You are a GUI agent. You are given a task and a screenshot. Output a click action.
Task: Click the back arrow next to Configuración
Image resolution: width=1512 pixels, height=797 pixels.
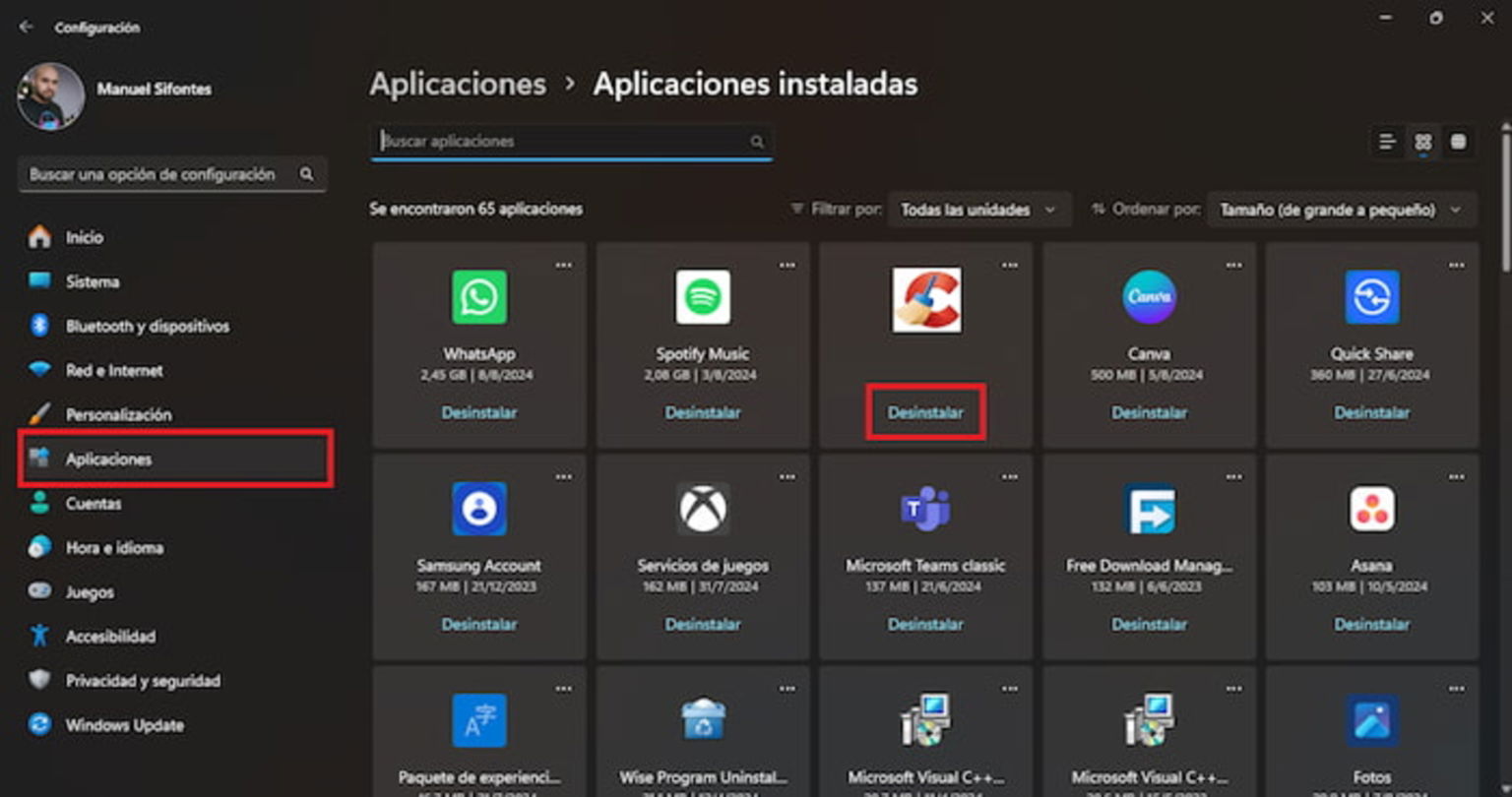27,28
